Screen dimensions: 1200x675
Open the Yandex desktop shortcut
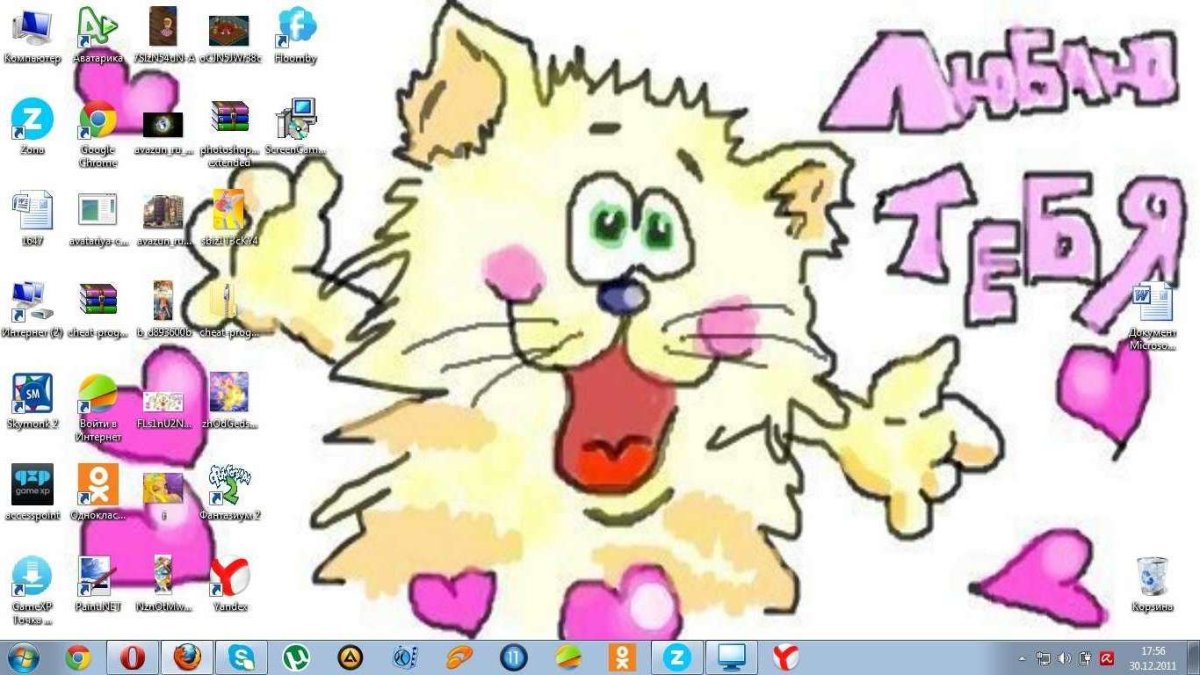pyautogui.click(x=229, y=576)
